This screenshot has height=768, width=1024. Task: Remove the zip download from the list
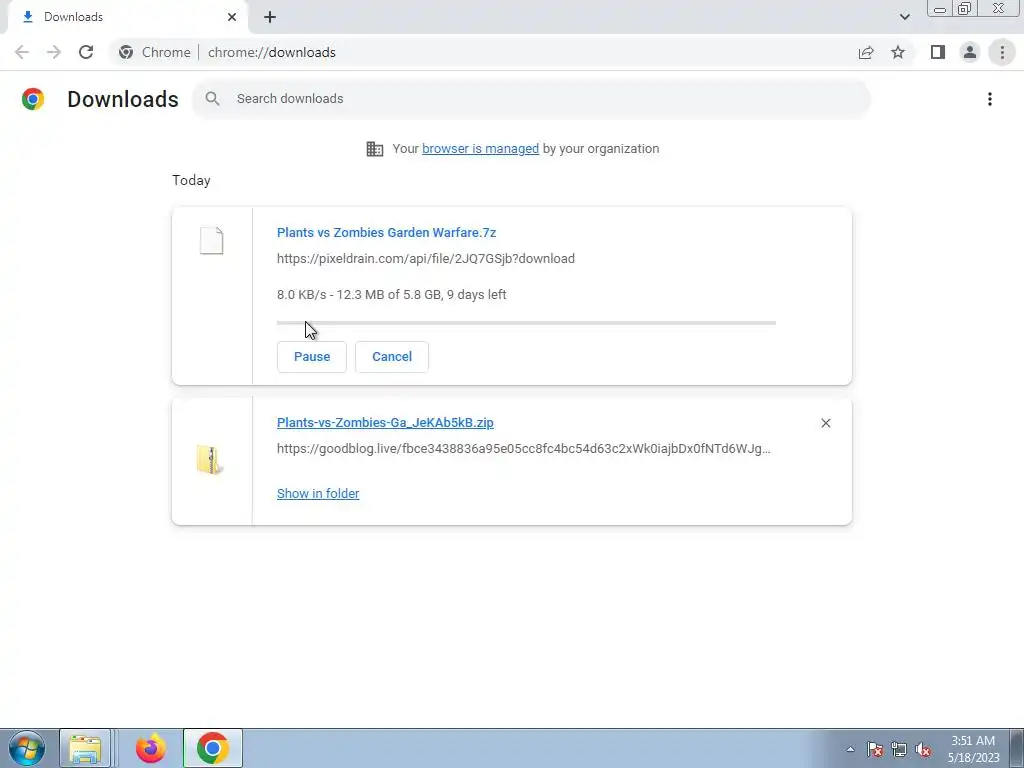click(x=825, y=423)
